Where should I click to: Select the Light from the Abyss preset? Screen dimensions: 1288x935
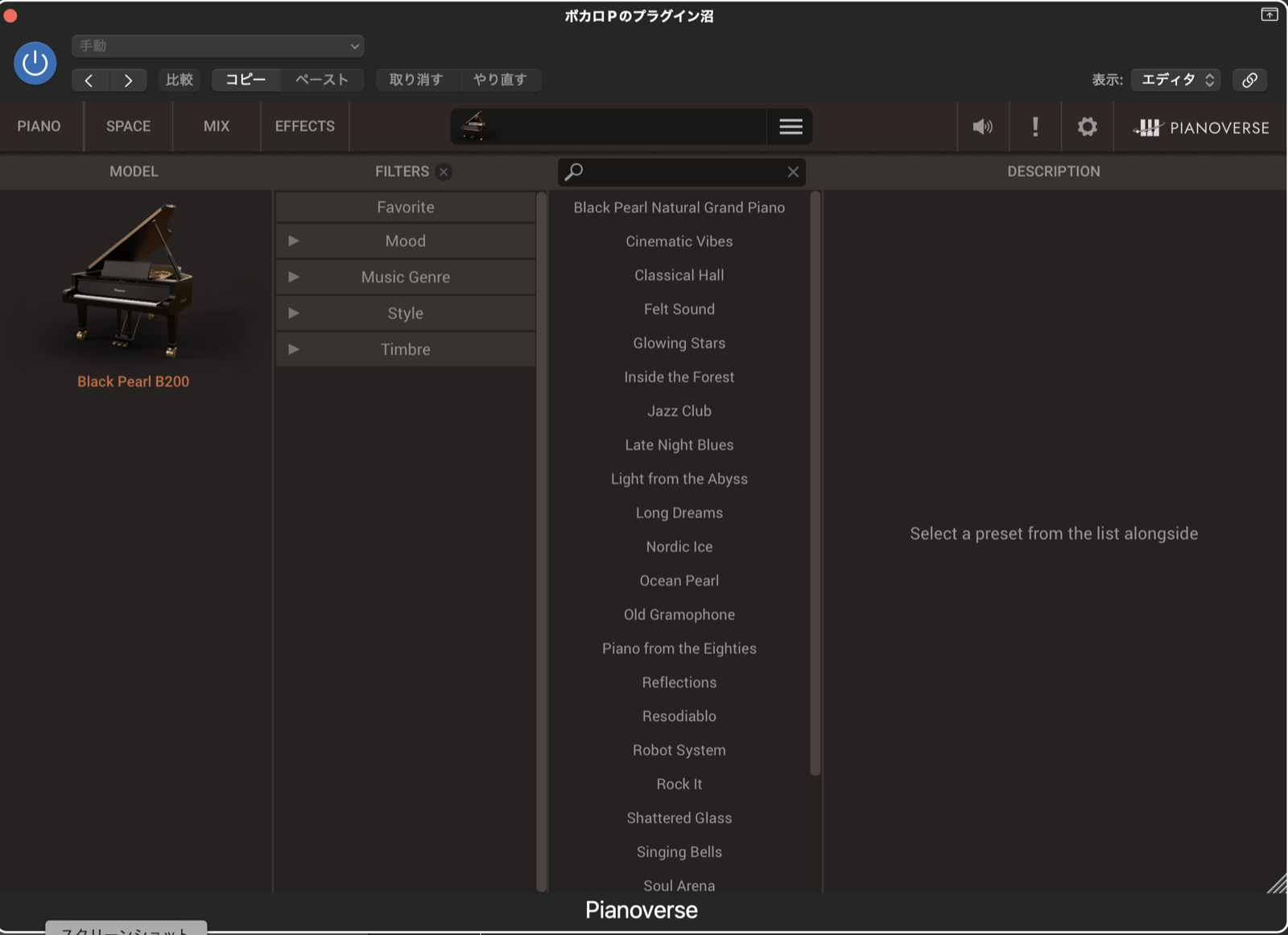tap(679, 479)
